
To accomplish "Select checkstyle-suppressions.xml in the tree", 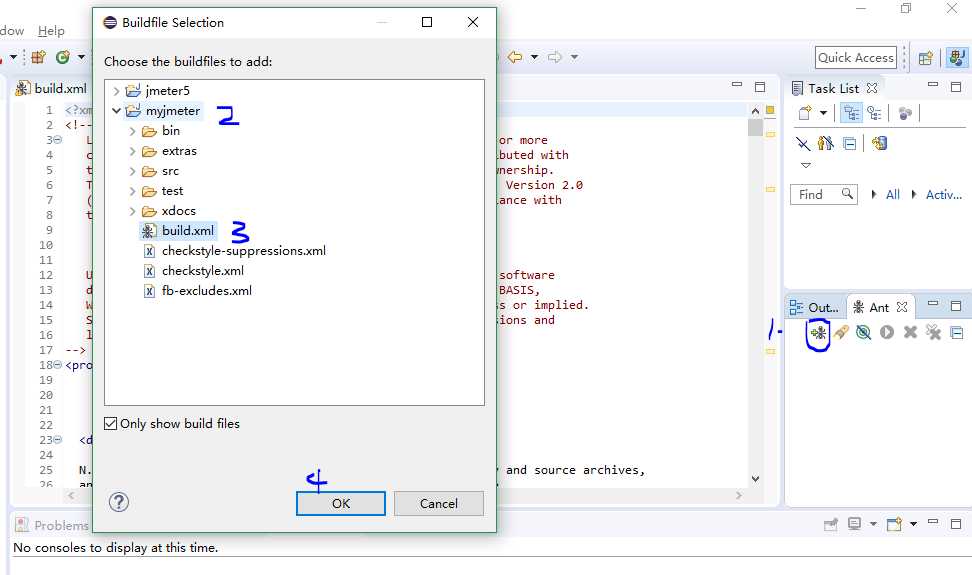I will pyautogui.click(x=244, y=251).
